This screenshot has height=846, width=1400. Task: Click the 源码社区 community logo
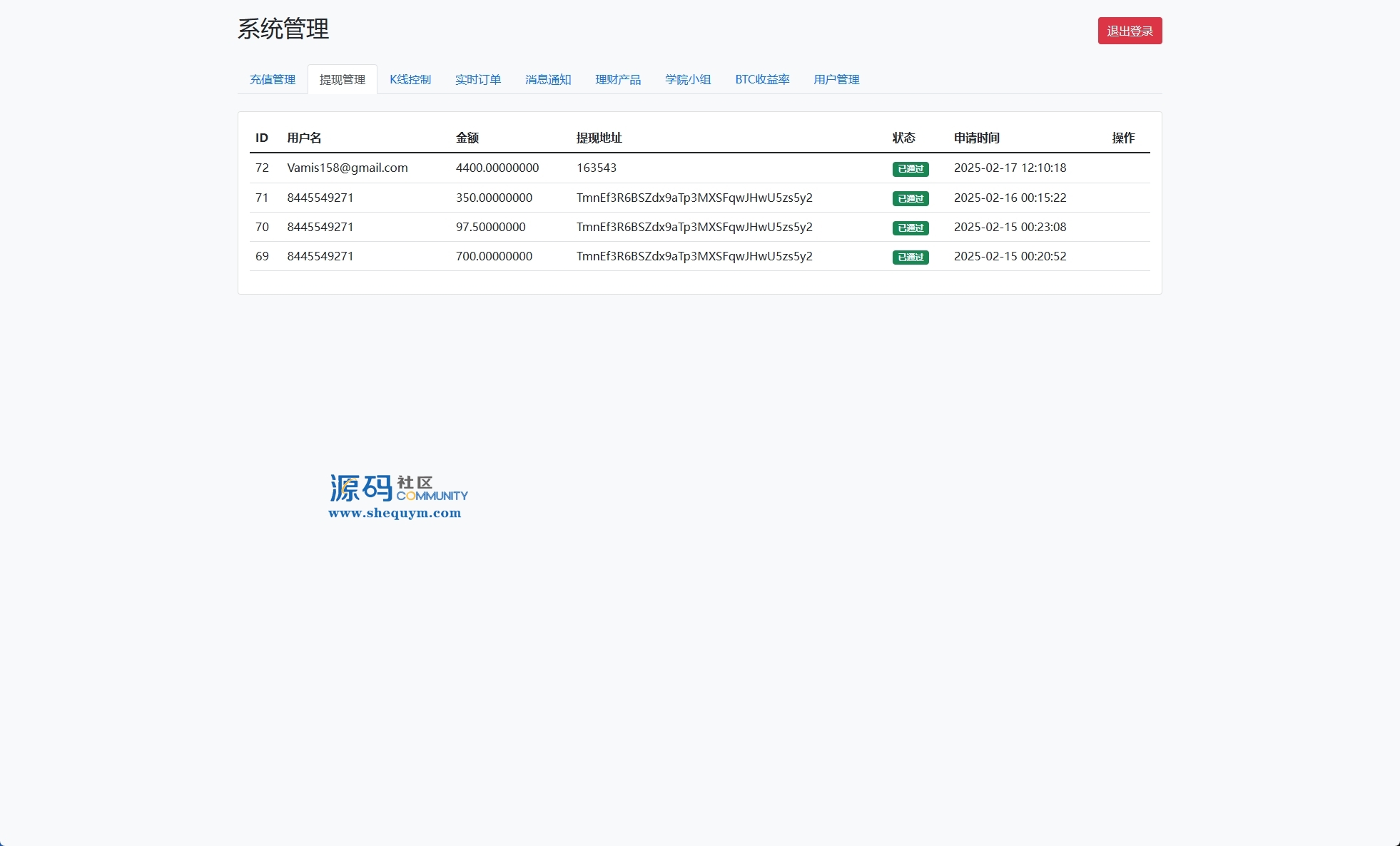tap(397, 488)
